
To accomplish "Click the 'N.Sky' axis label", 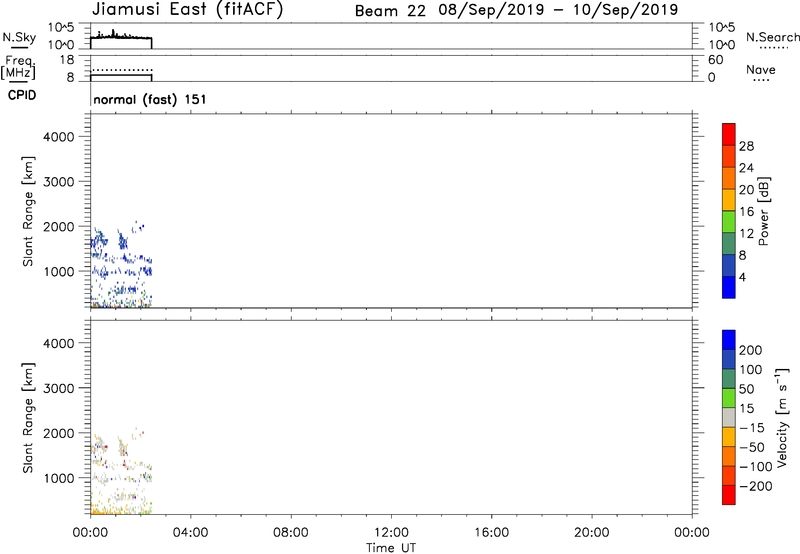I will 19,37.
